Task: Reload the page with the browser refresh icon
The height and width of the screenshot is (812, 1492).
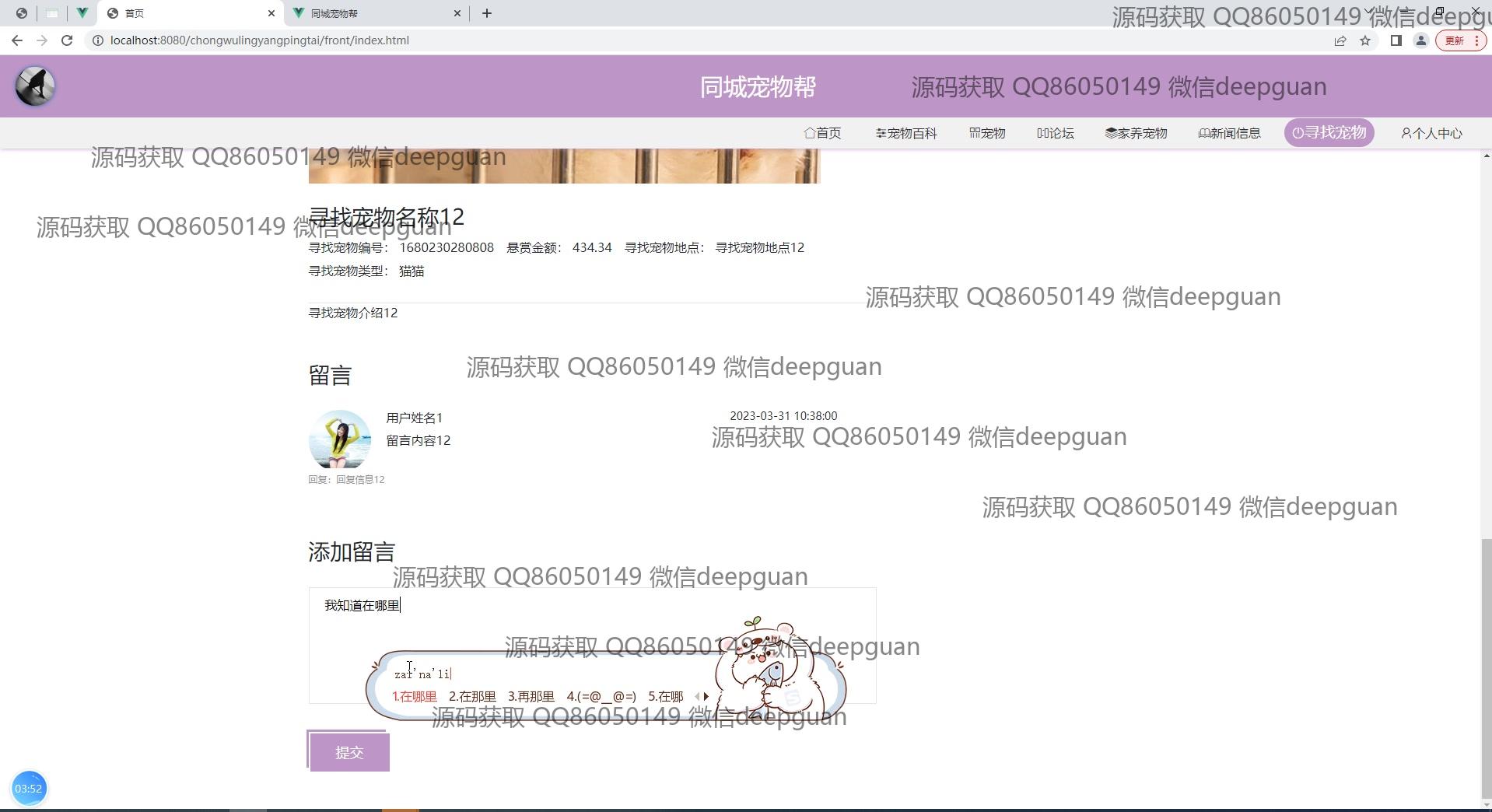Action: (67, 40)
